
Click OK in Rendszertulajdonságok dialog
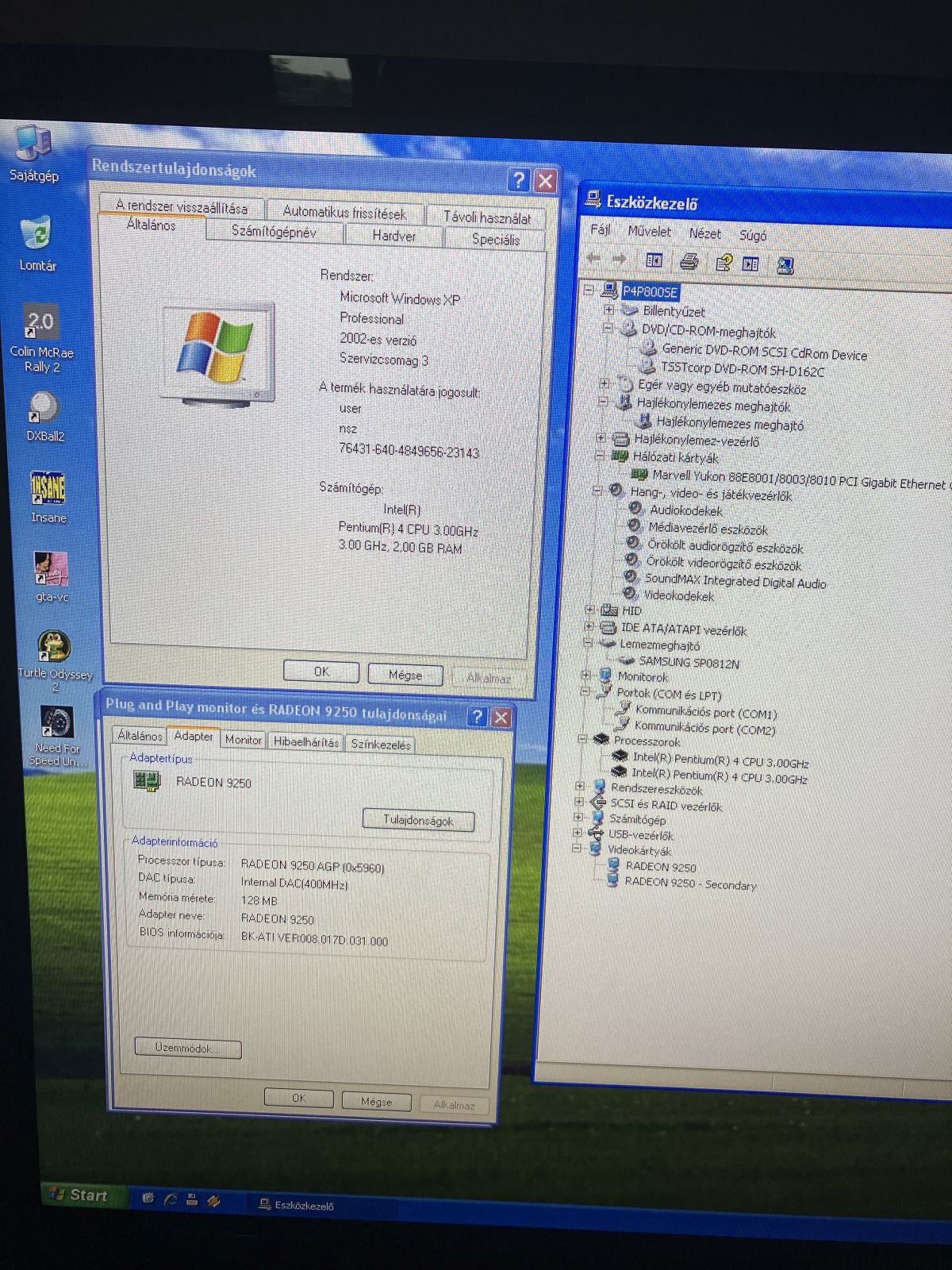321,672
